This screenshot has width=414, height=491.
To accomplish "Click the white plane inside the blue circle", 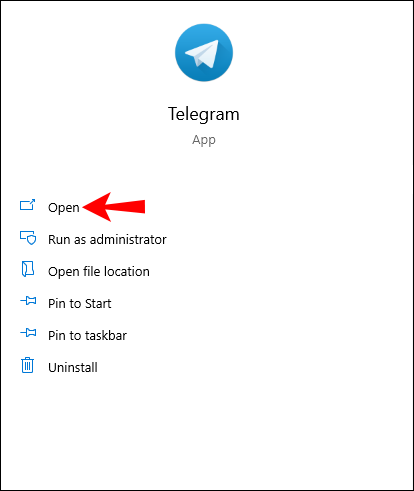I will (x=202, y=53).
